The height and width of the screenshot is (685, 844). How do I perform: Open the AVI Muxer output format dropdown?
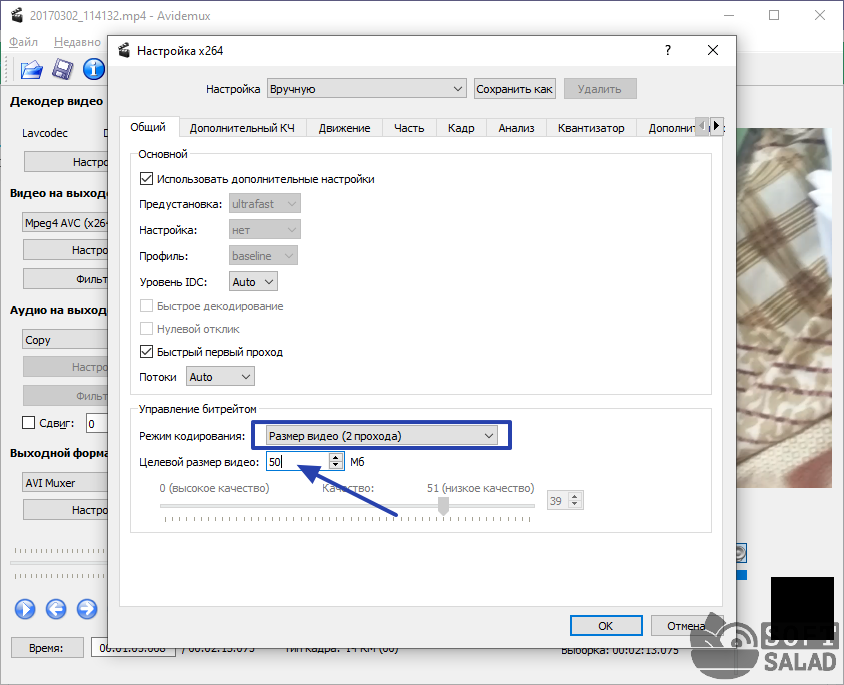click(65, 483)
